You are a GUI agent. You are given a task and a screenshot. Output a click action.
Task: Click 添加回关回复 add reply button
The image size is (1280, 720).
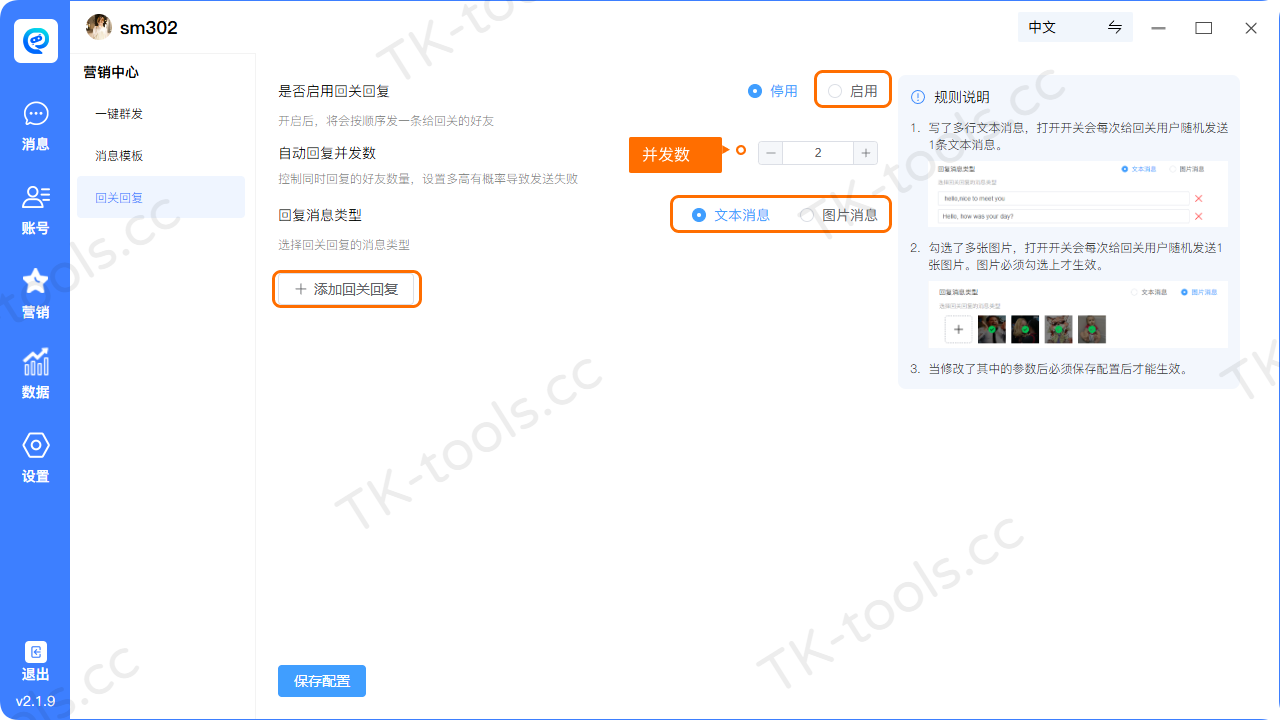pyautogui.click(x=346, y=289)
